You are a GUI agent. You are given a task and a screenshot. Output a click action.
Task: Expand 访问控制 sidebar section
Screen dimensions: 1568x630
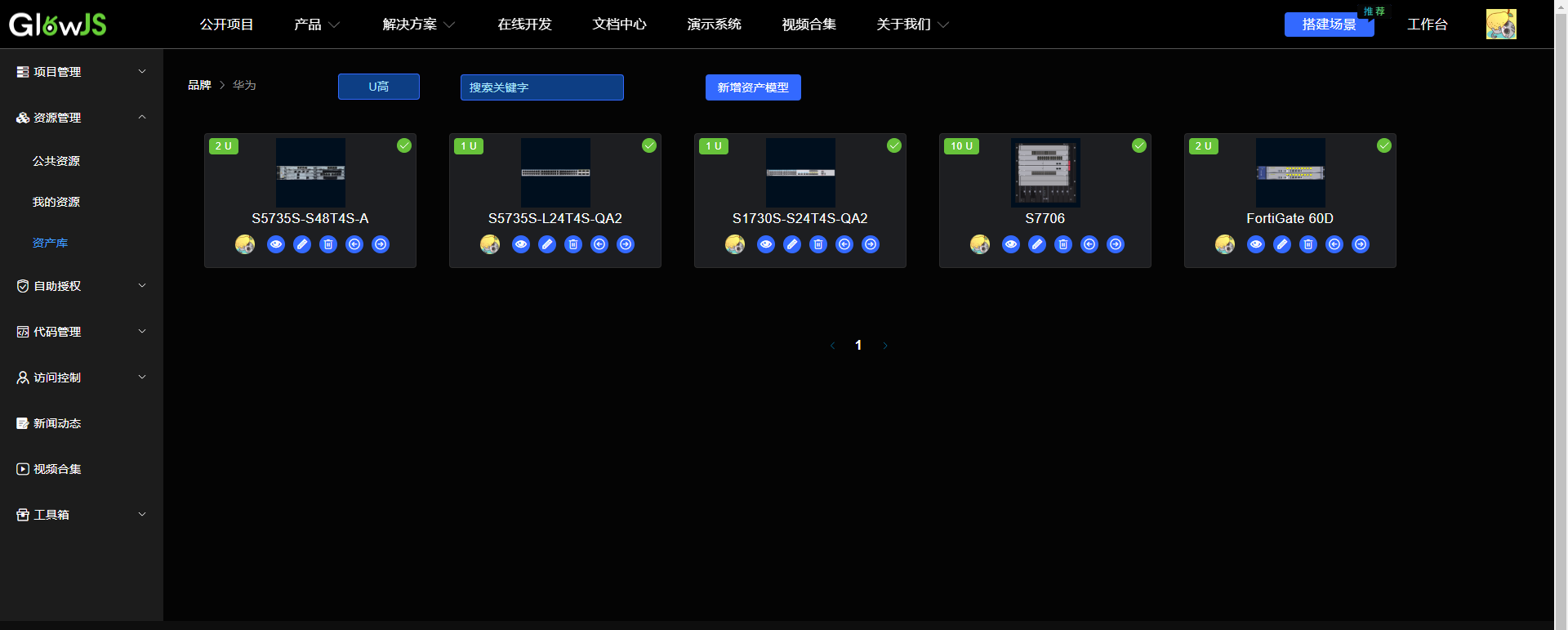[x=82, y=378]
